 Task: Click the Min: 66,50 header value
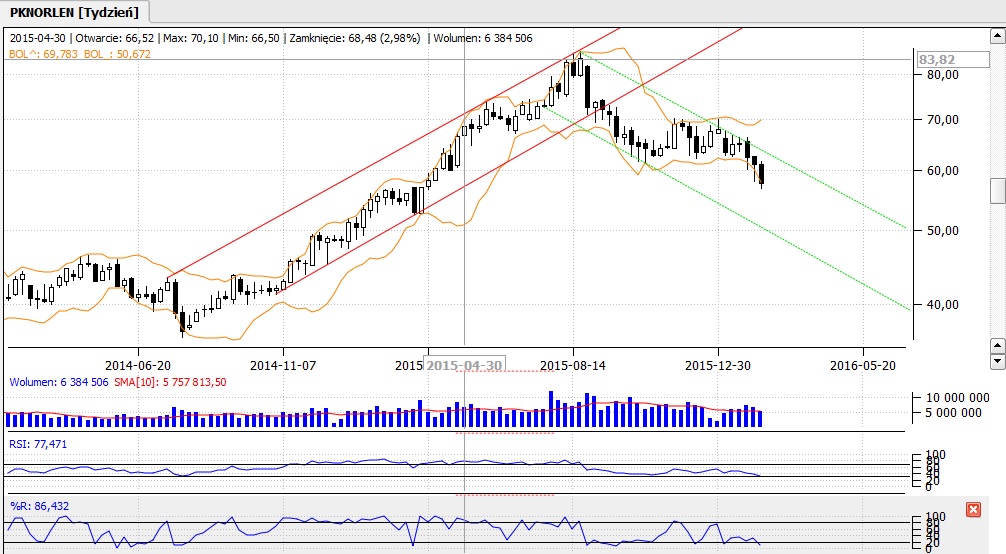tap(254, 38)
